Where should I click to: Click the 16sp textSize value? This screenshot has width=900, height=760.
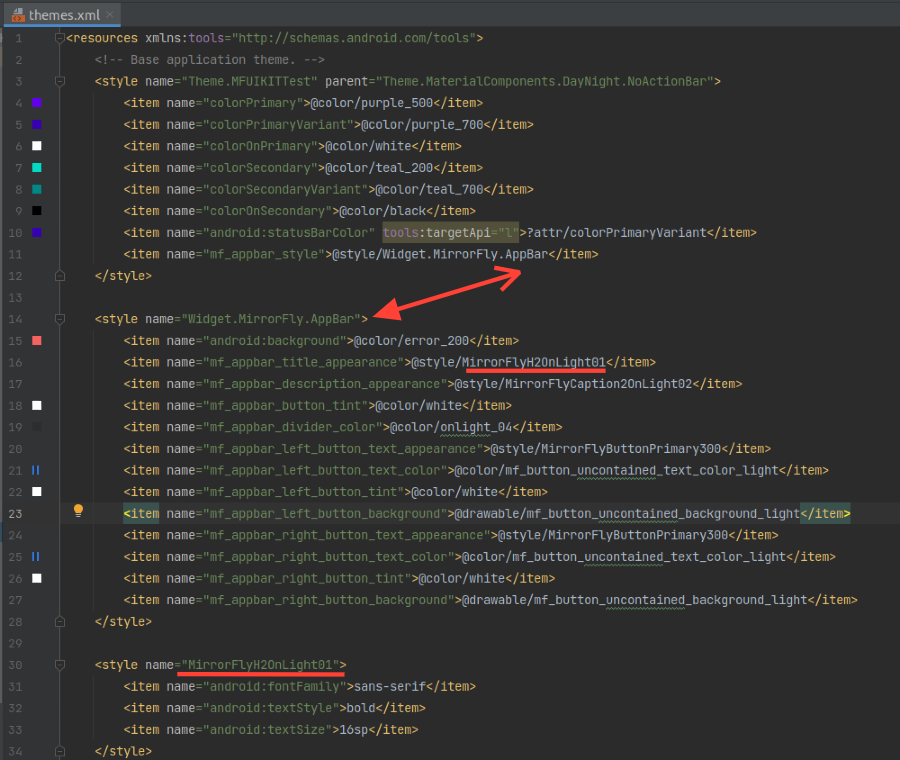[x=354, y=730]
